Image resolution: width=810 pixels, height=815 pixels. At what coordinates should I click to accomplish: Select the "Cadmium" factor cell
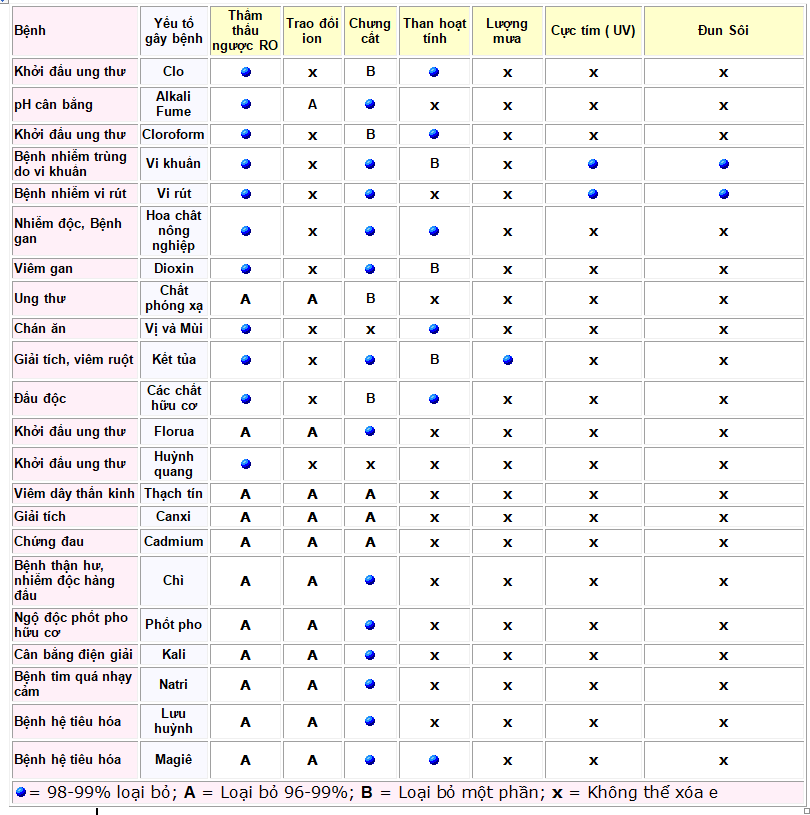click(174, 542)
